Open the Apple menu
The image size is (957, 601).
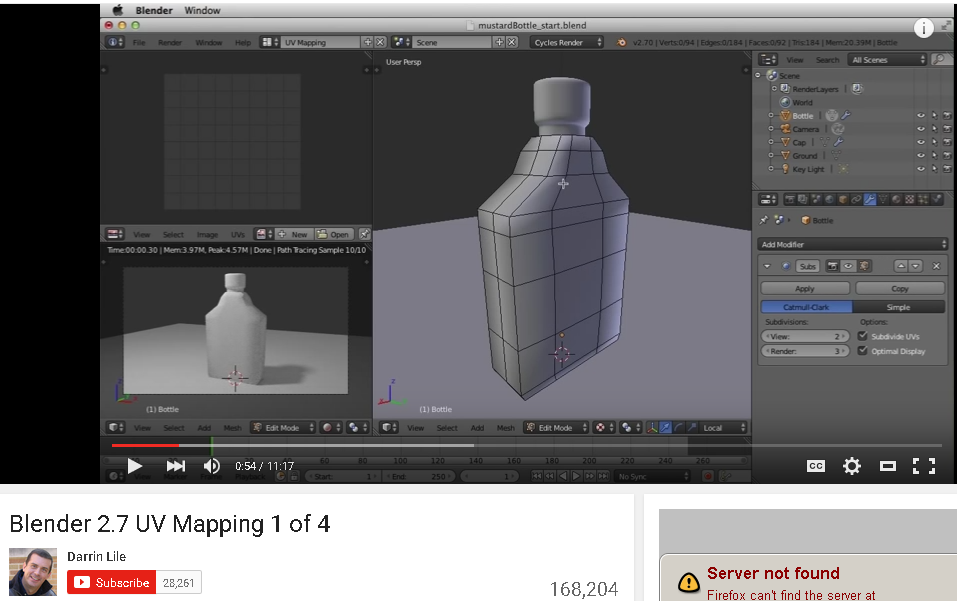(118, 10)
